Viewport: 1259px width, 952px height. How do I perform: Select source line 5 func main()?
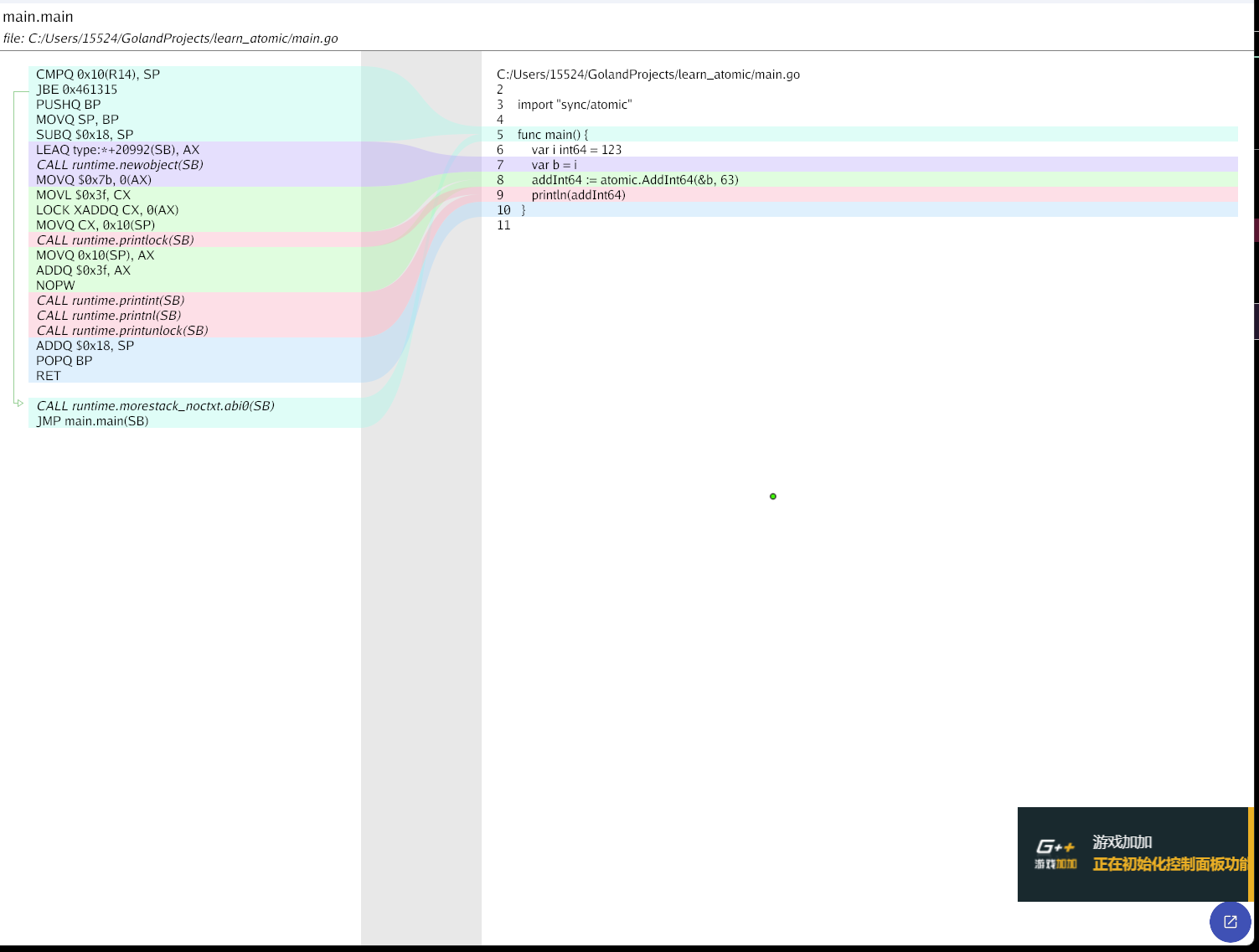[553, 135]
